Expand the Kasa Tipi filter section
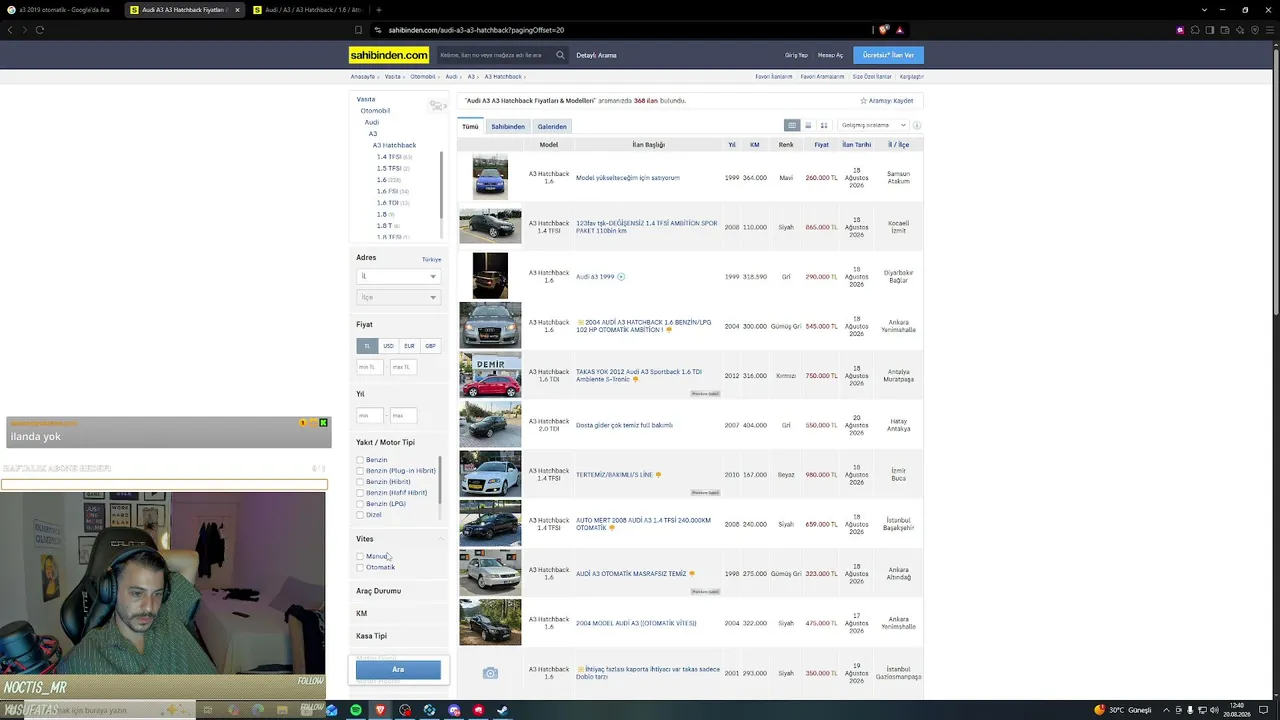The image size is (1280, 720). click(398, 636)
